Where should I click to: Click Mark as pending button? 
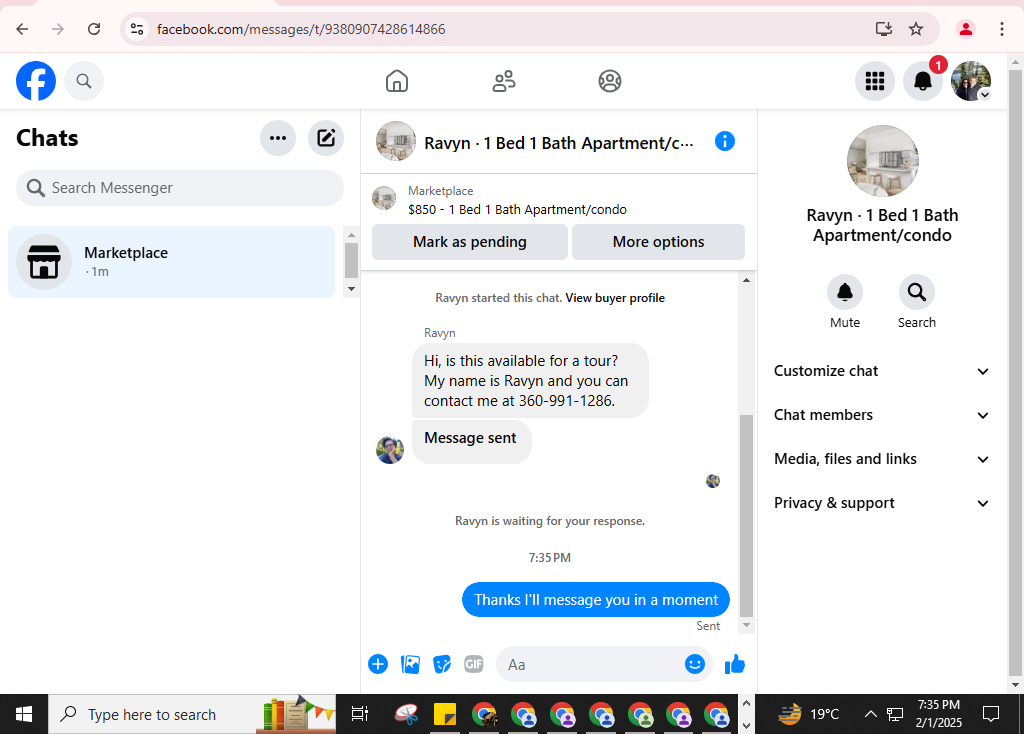(470, 242)
